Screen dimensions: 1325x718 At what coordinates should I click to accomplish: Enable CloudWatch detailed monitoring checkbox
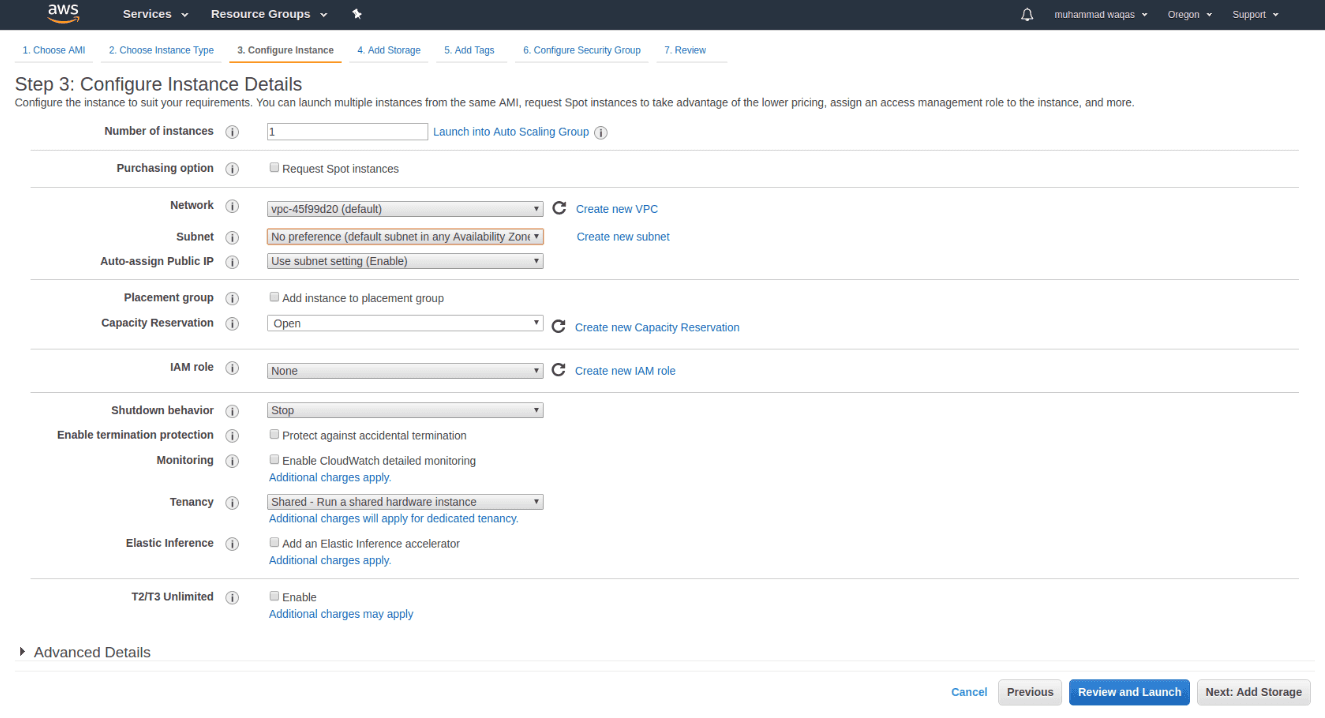point(275,460)
